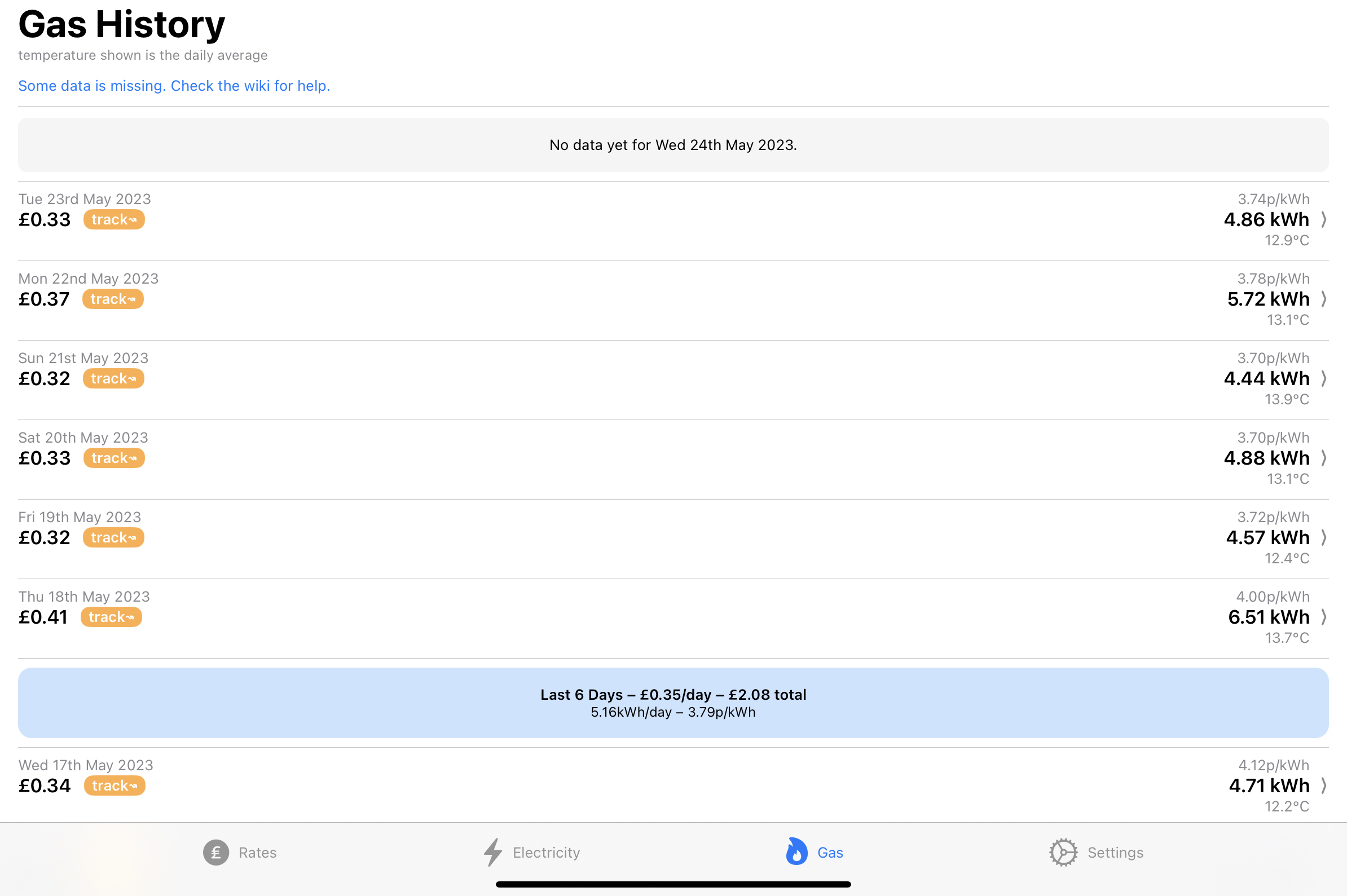This screenshot has height=896, width=1347.
Task: Tap the pound-sign Rates icon
Action: (x=215, y=853)
